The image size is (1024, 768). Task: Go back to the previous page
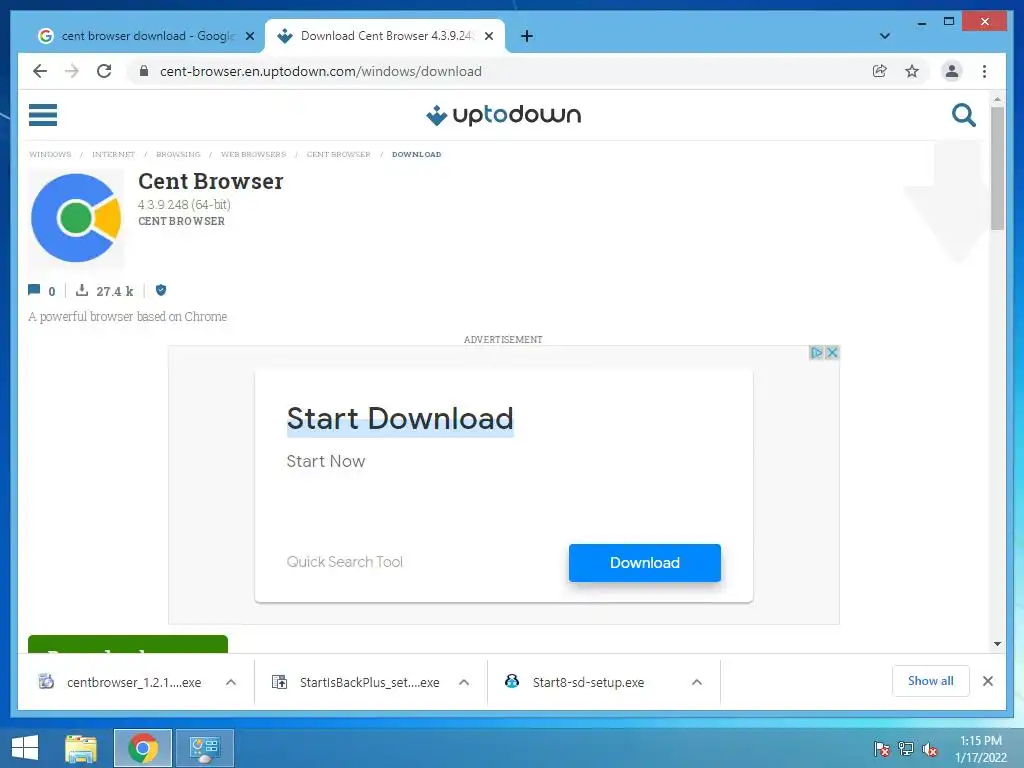click(x=40, y=71)
